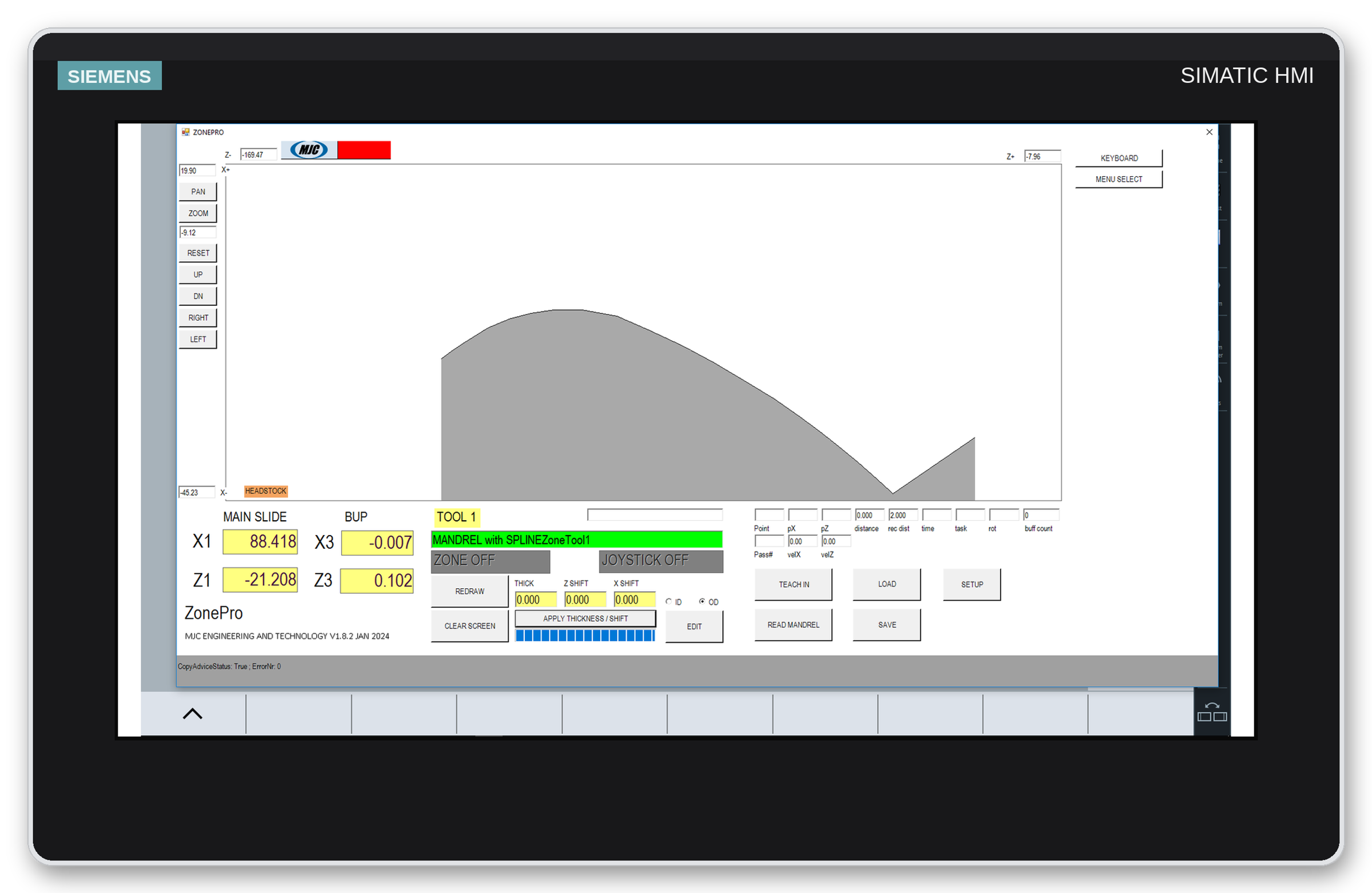This screenshot has width=1372, height=893.
Task: Click APPLY THICKNESS / SHIFT button
Action: (x=585, y=619)
